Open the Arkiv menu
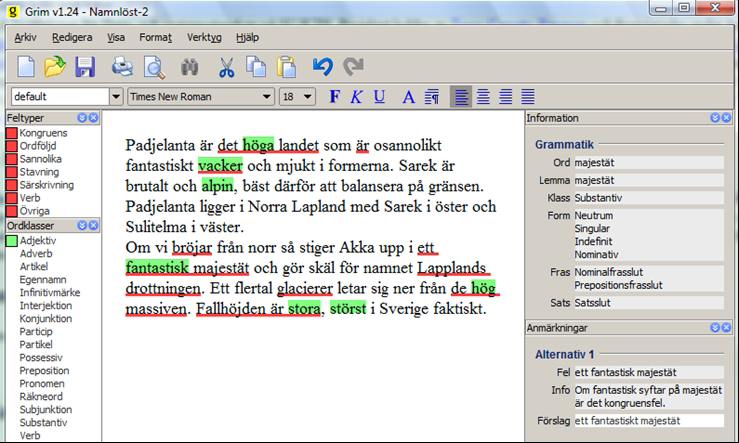Viewport: 739px width, 443px height. [x=25, y=37]
